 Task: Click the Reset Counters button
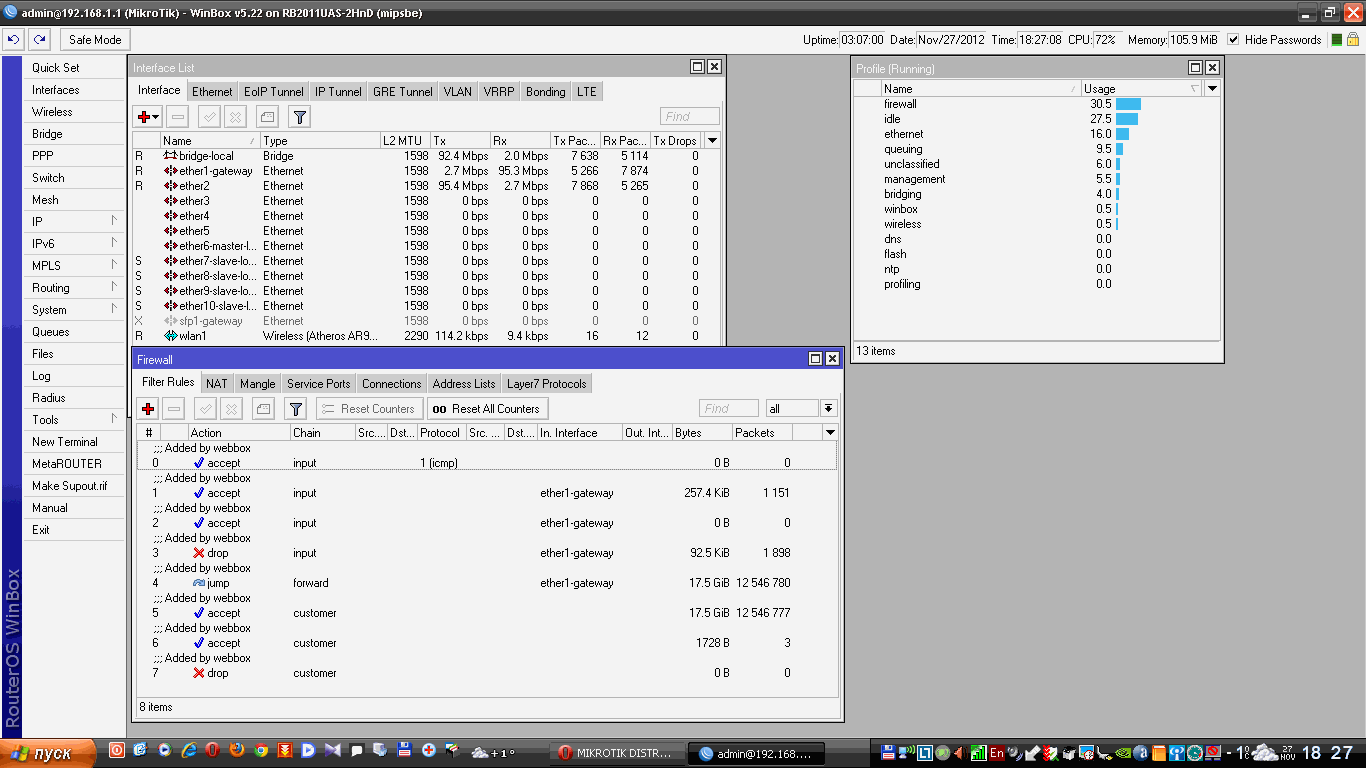click(x=370, y=409)
